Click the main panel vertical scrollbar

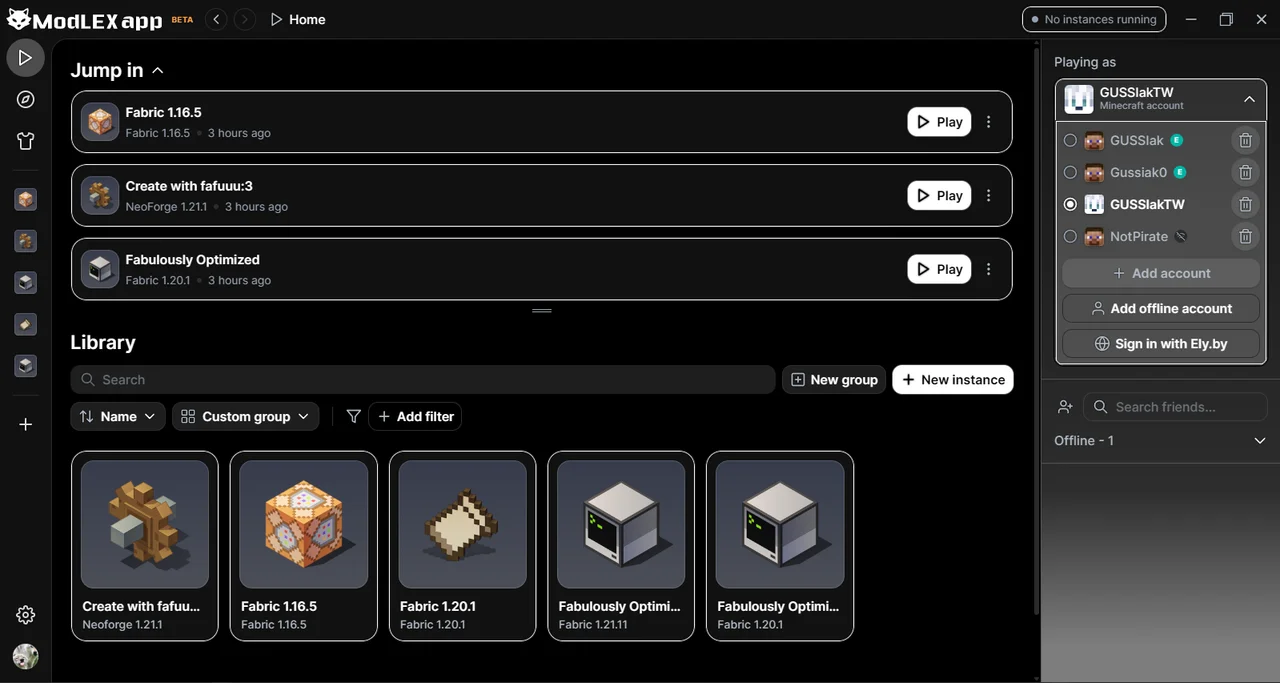pos(1035,330)
